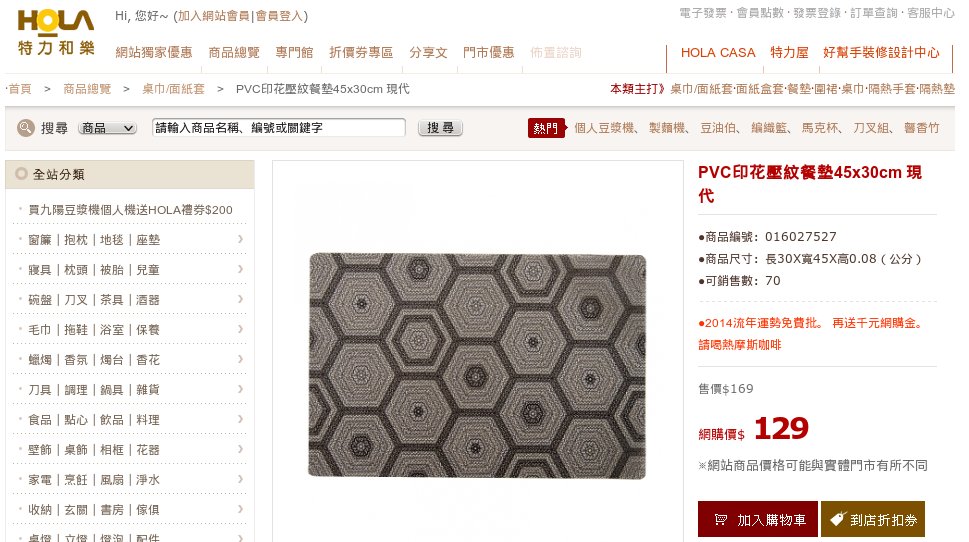Click the shopping cart icon

[x=721, y=520]
